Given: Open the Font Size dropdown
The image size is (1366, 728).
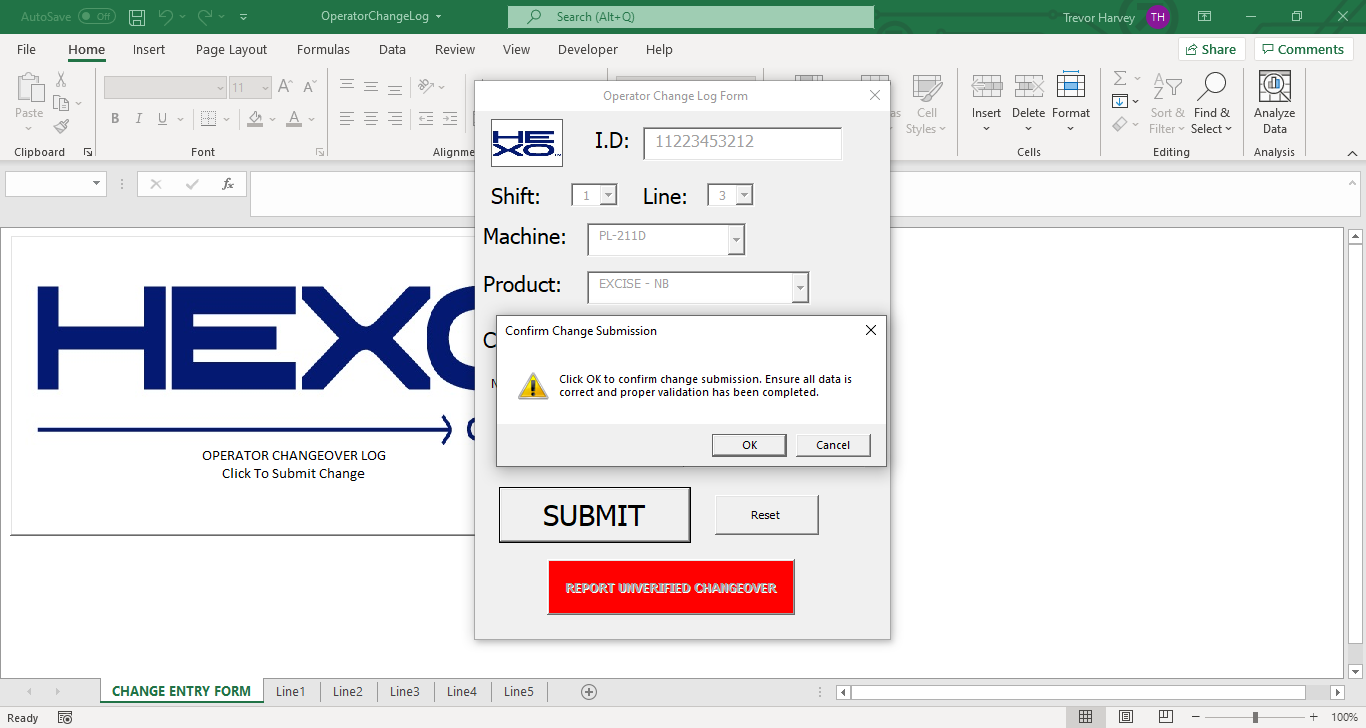Looking at the screenshot, I should pos(265,88).
